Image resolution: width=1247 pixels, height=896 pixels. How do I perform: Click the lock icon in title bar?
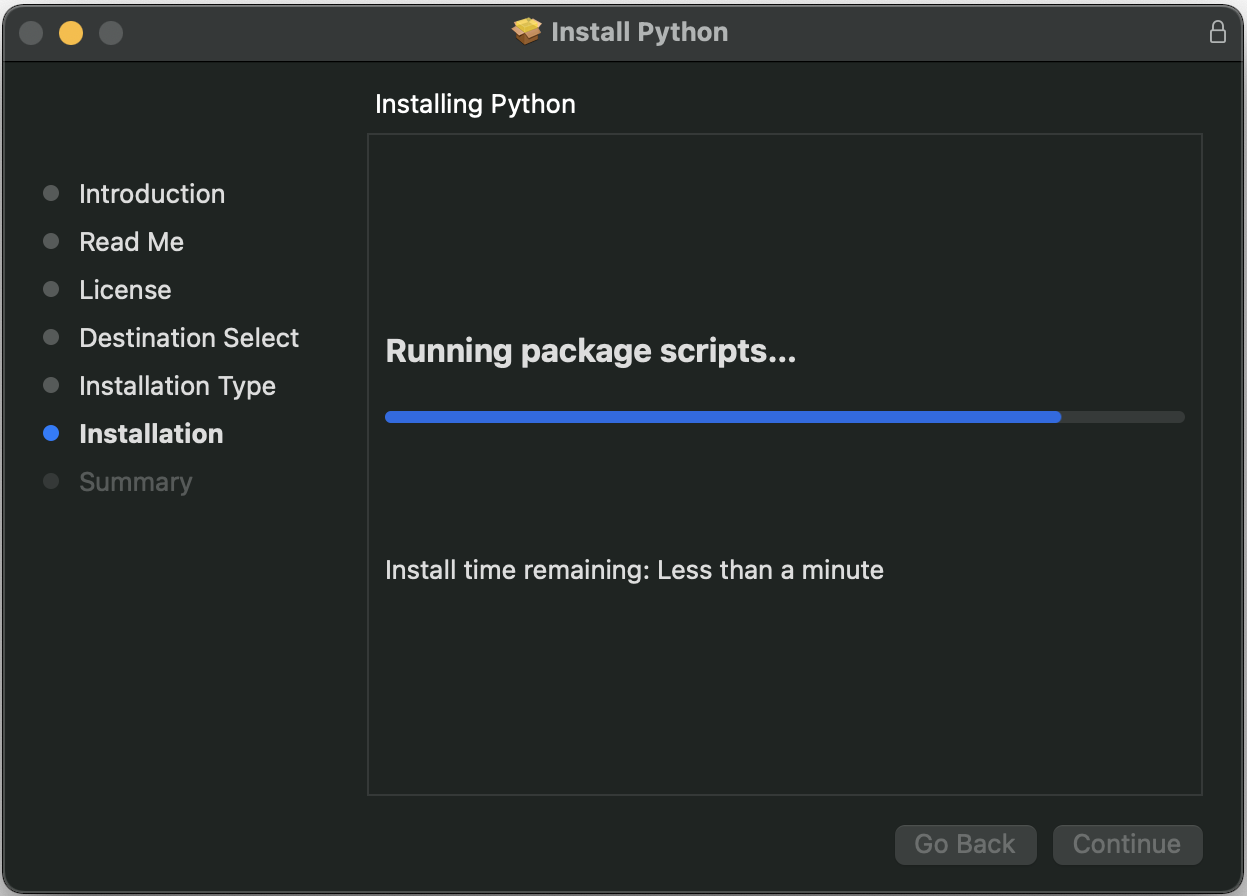pos(1217,32)
